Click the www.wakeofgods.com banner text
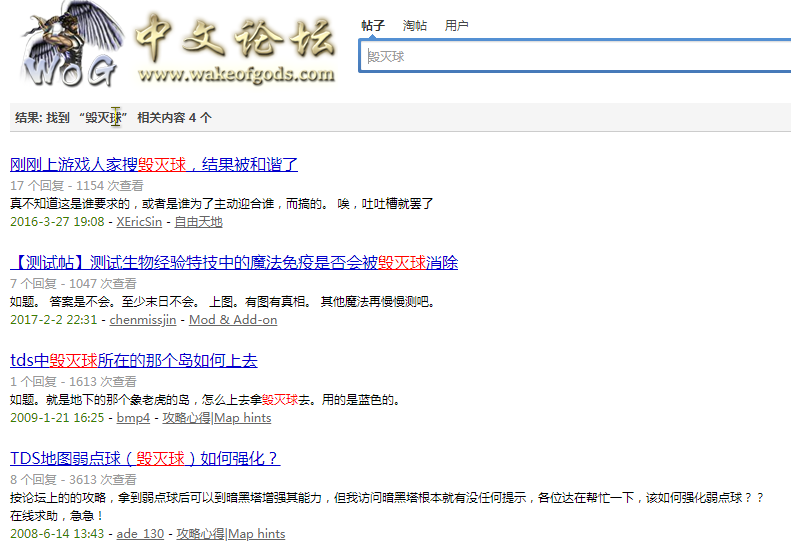This screenshot has width=791, height=546. [x=236, y=75]
